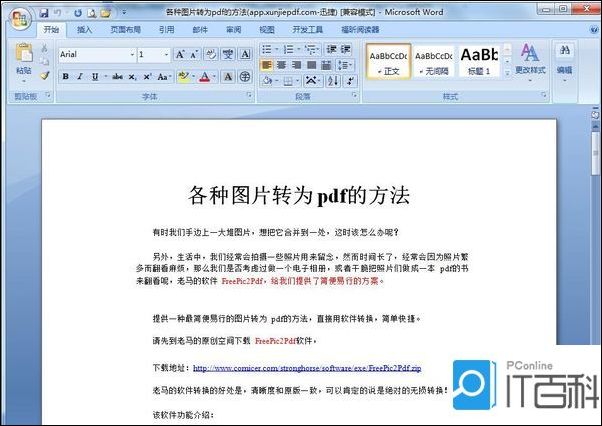Toggle superscript formatting
This screenshot has width=602, height=426.
click(147, 77)
